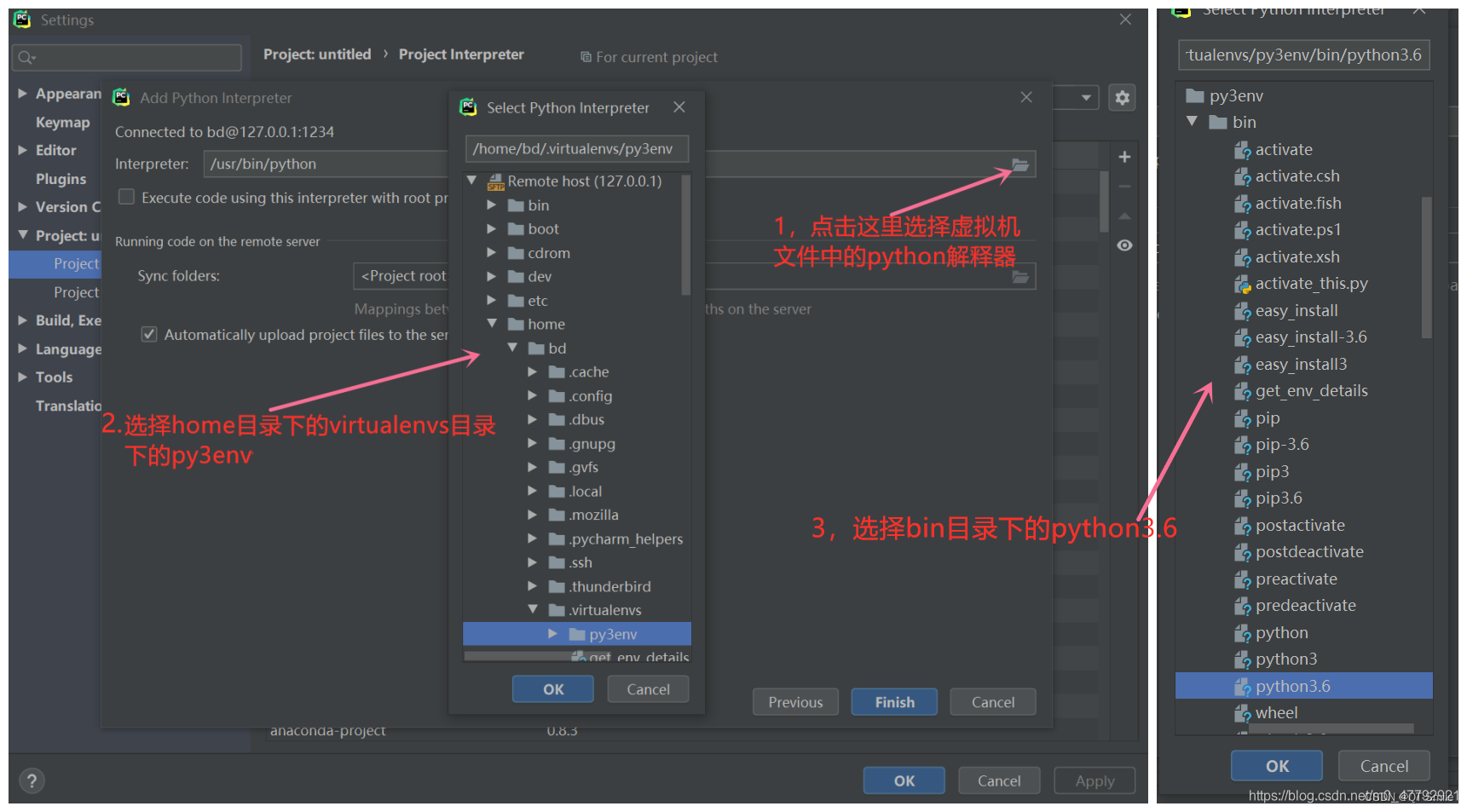1467x812 pixels.
Task: Open Keymap settings section
Action: point(62,123)
